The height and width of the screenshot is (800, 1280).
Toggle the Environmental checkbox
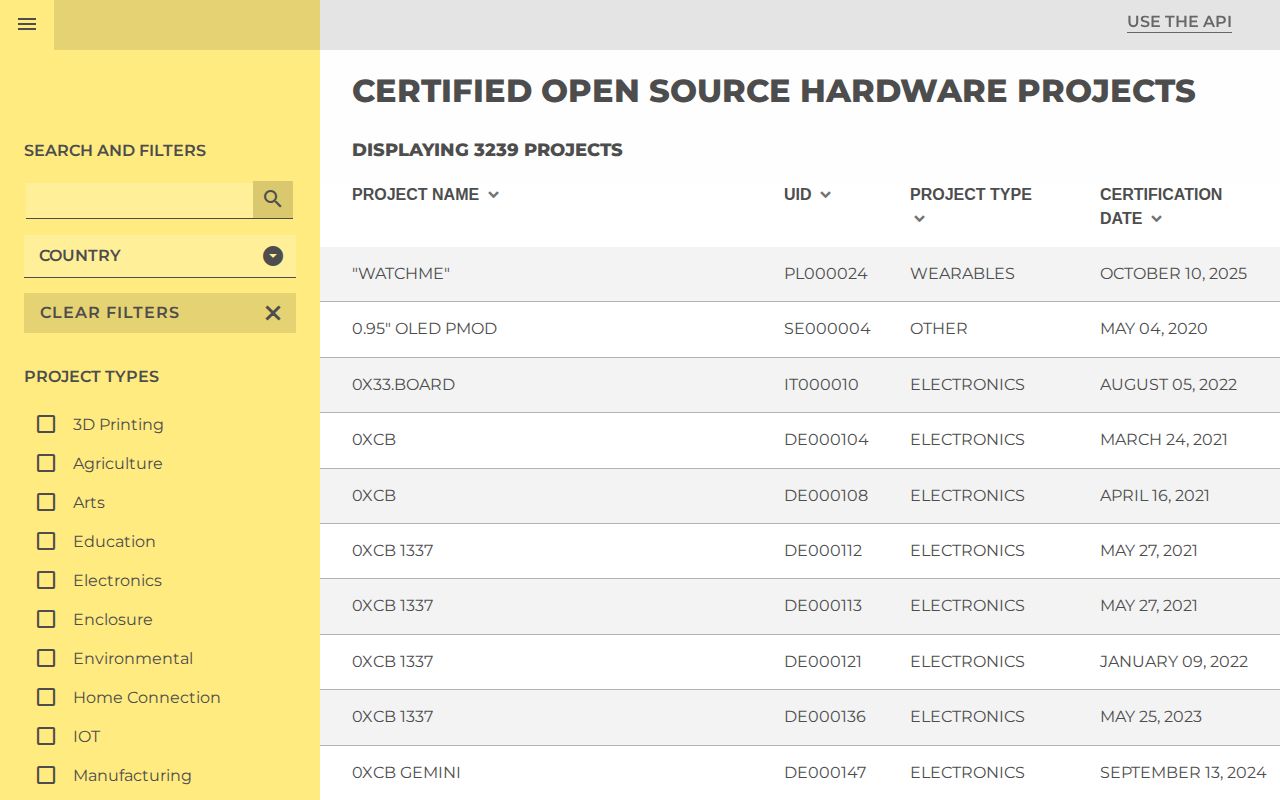[46, 658]
